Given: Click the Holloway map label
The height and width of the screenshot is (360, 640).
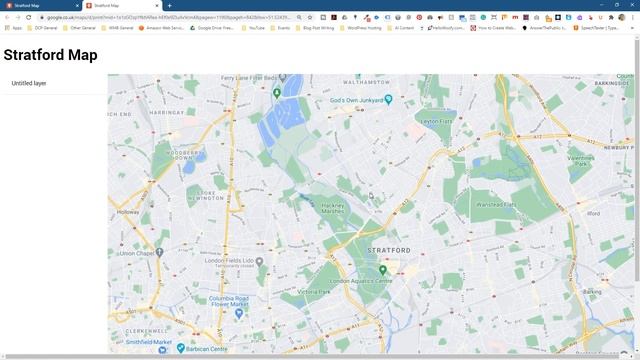Looking at the screenshot, I should 128,212.
